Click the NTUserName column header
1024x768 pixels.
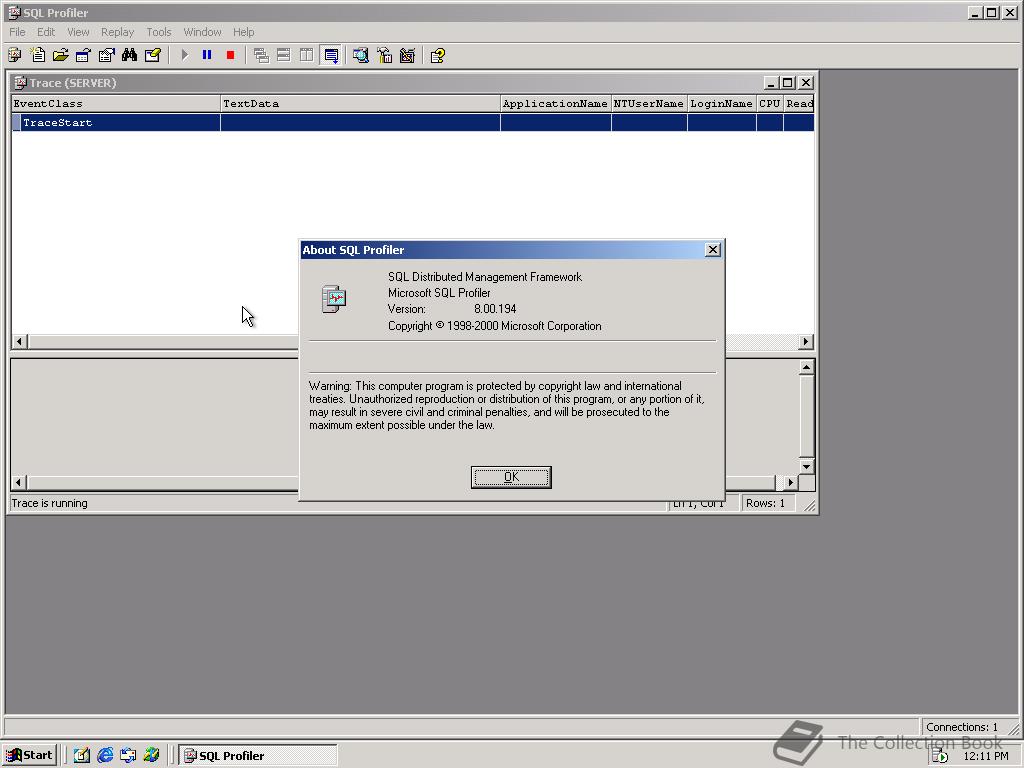[x=649, y=103]
